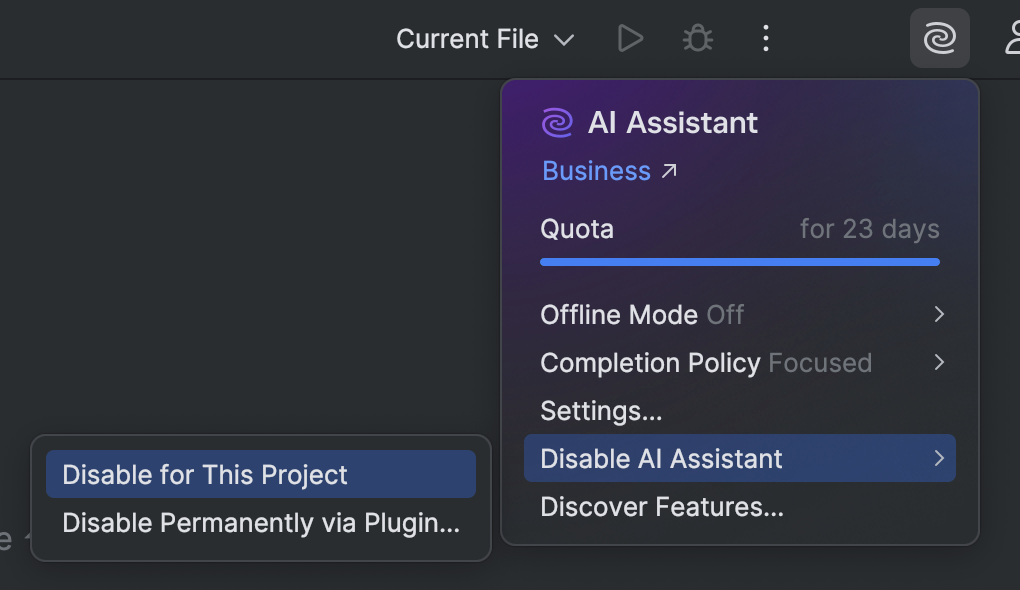Disable the AI Assistant plugin permanently
This screenshot has width=1020, height=590.
[x=260, y=522]
